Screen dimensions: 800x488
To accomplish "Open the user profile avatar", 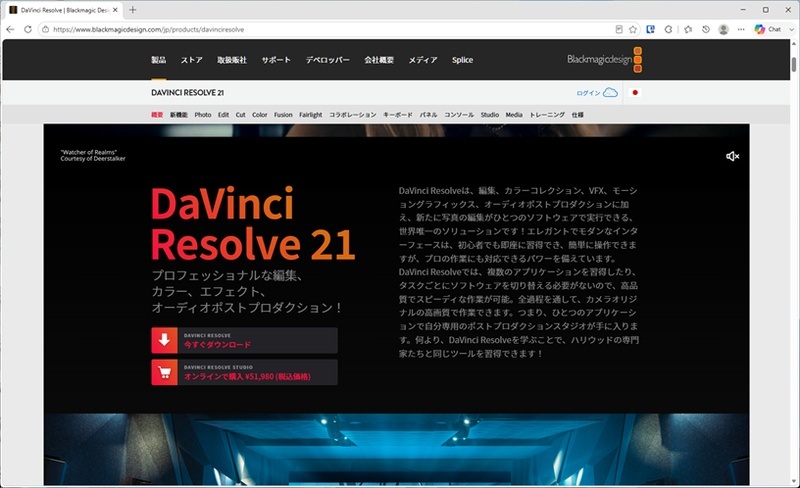I will 723,30.
